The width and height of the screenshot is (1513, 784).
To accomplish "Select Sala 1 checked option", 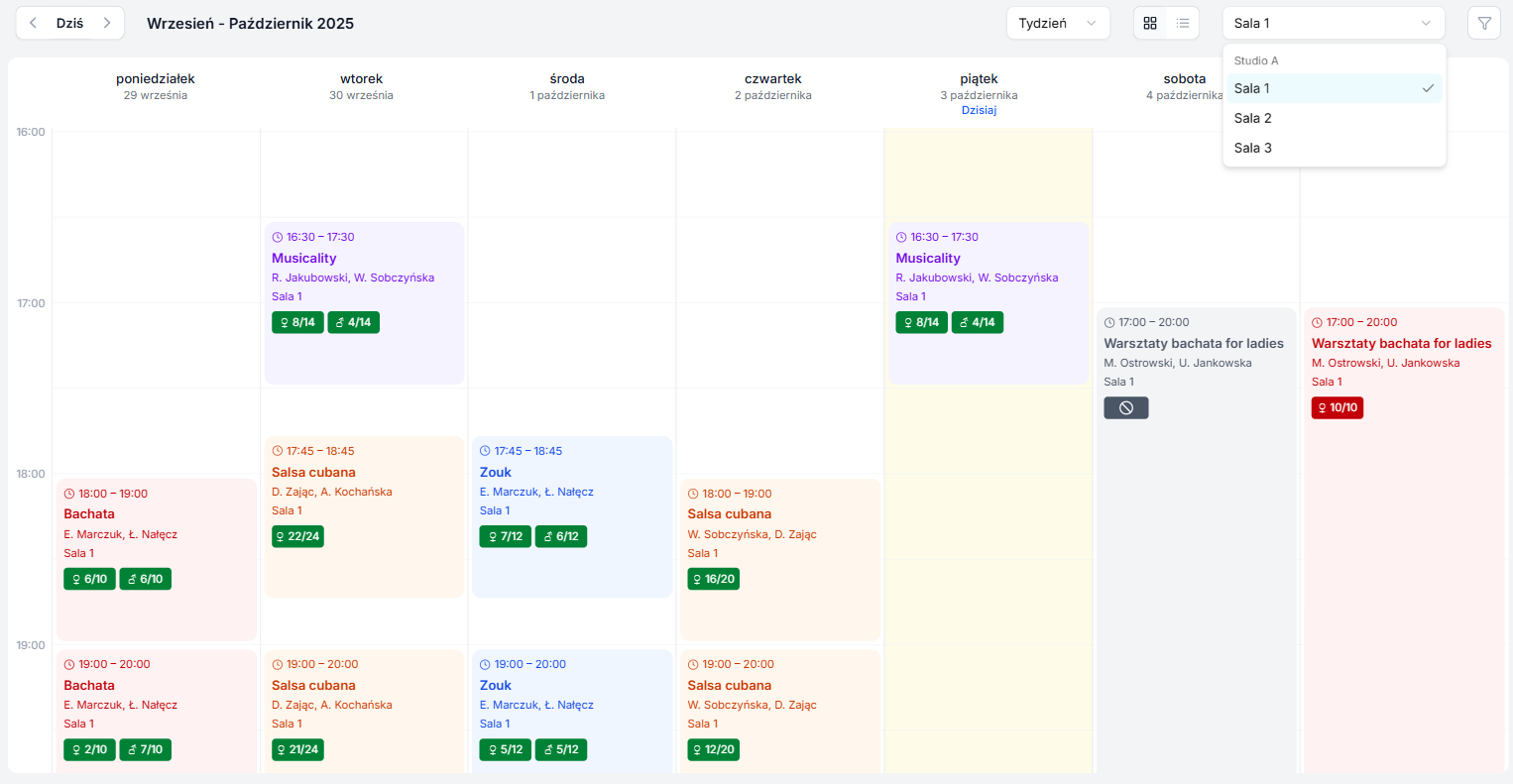I will point(1334,88).
